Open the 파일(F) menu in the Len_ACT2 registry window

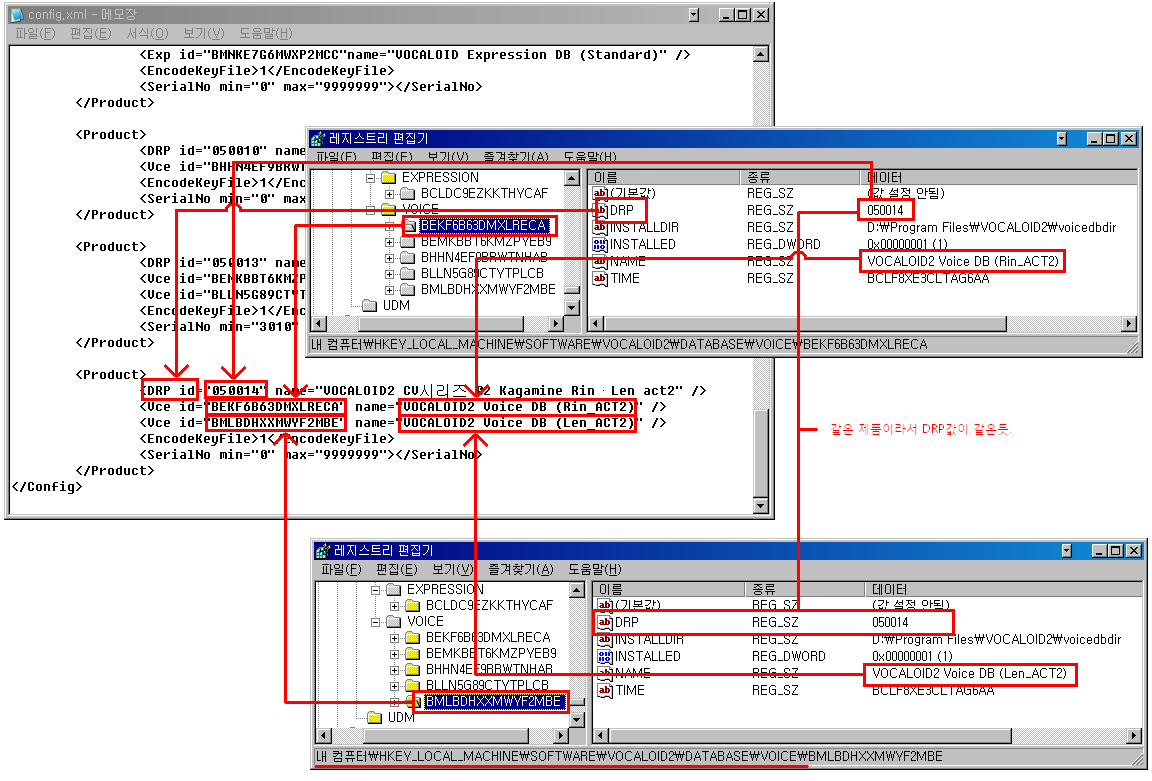[x=342, y=569]
